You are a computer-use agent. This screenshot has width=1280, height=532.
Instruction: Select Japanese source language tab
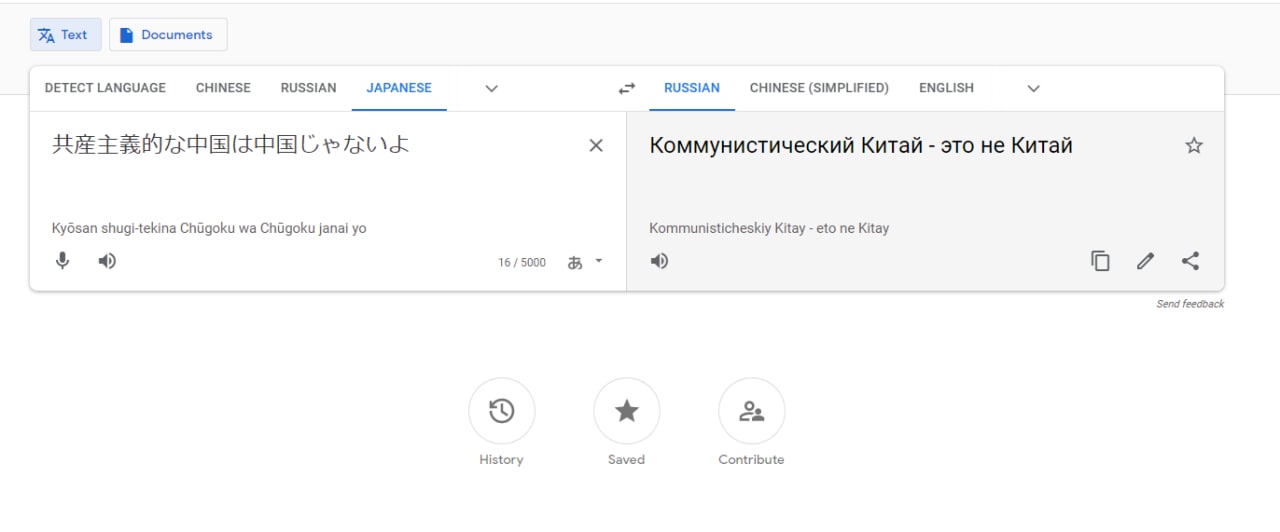tap(399, 88)
